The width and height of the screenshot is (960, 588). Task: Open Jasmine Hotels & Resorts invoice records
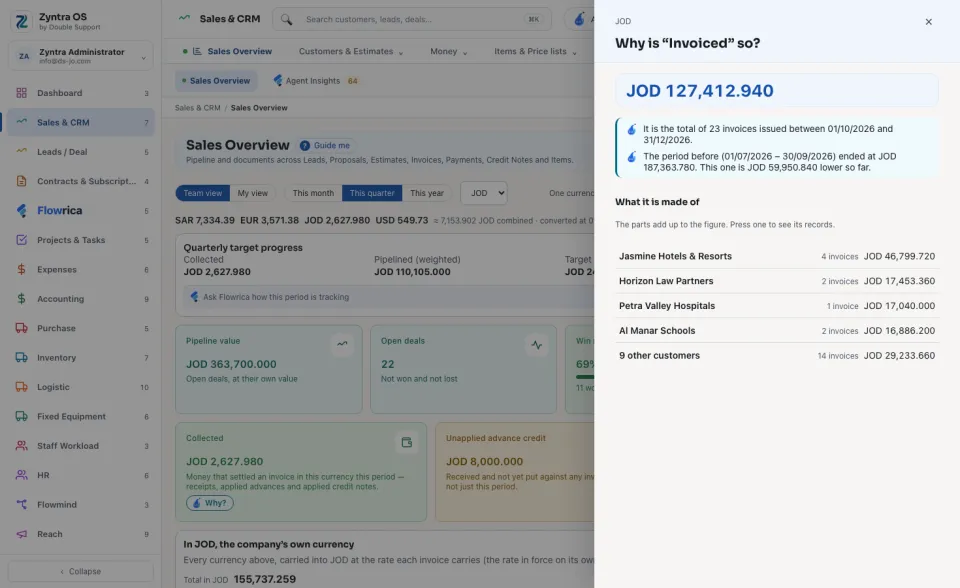pyautogui.click(x=777, y=256)
